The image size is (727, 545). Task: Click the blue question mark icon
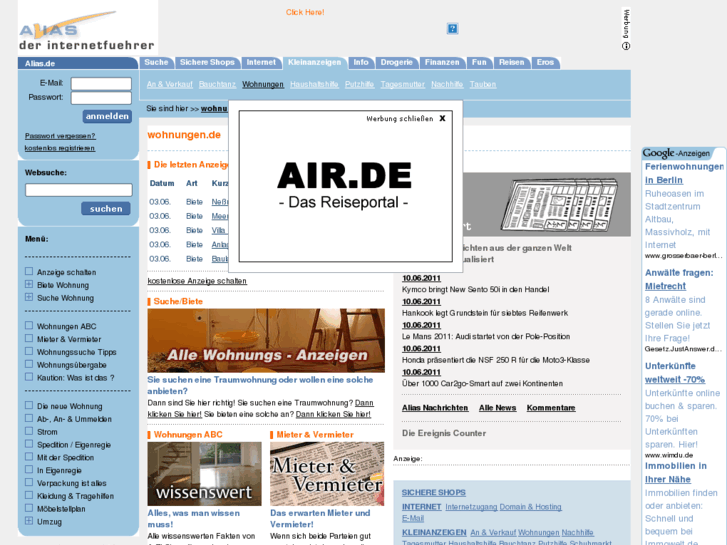(453, 29)
